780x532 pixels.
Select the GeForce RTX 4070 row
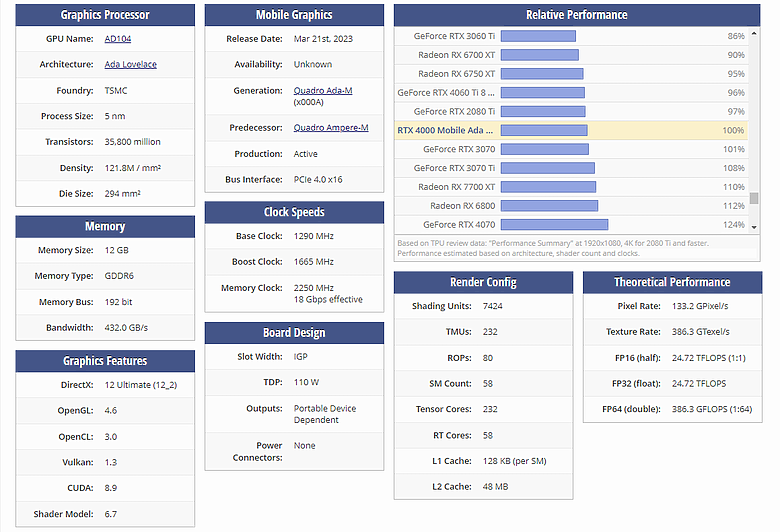click(571, 225)
